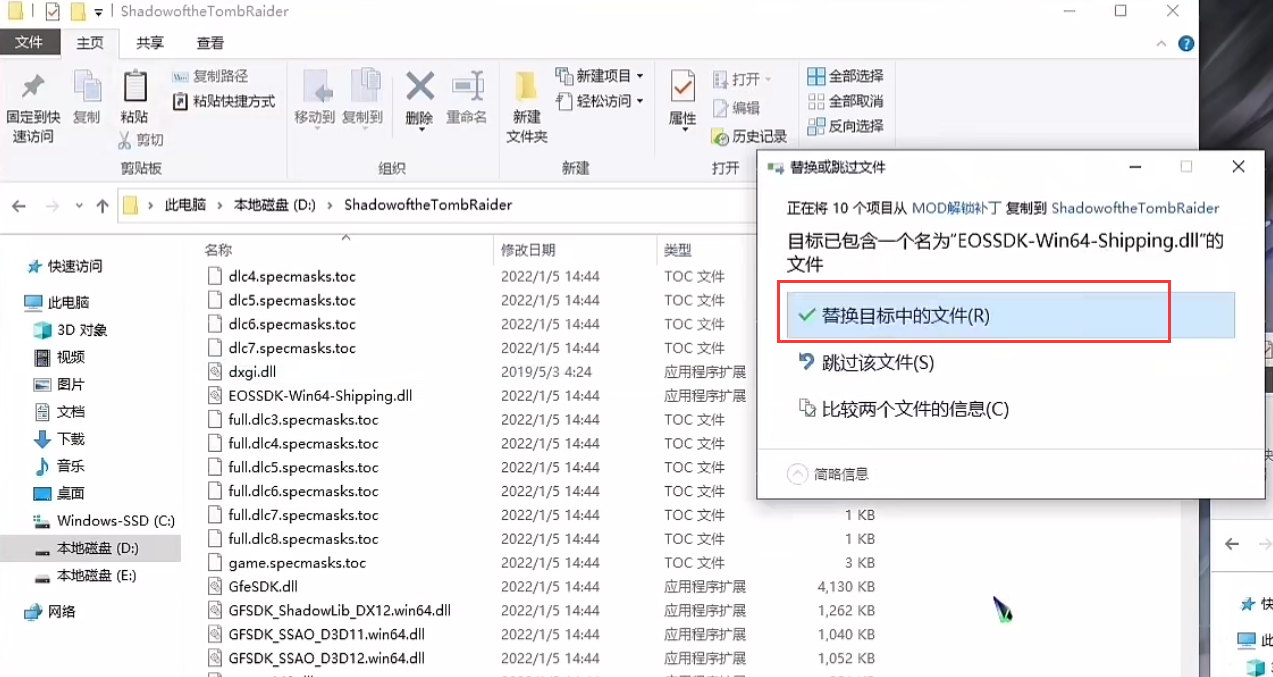Click Copy Path (复制路径)
The width and height of the screenshot is (1273, 677).
click(210, 76)
